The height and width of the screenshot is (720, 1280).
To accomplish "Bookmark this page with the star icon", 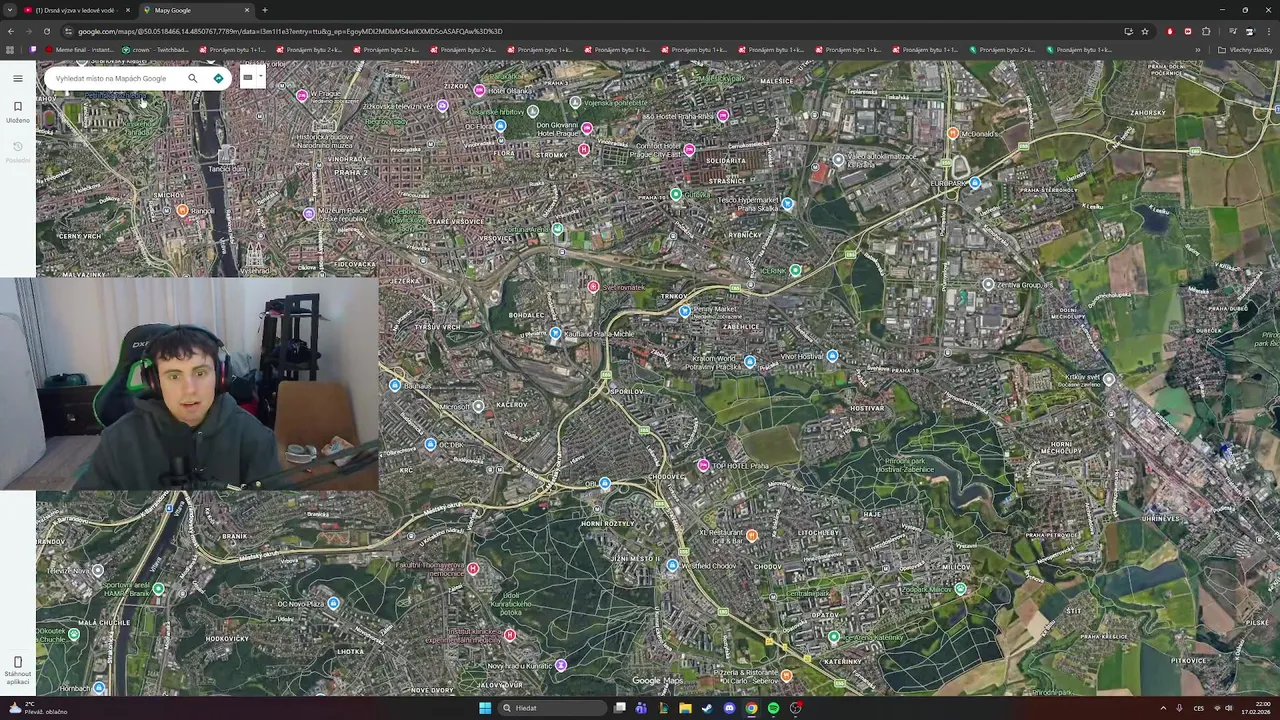I will [1145, 31].
